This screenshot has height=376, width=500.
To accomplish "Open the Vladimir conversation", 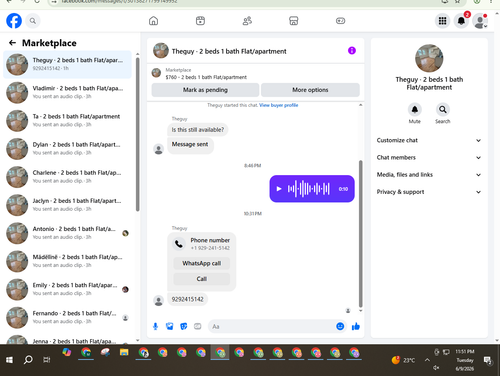I will click(x=67, y=92).
